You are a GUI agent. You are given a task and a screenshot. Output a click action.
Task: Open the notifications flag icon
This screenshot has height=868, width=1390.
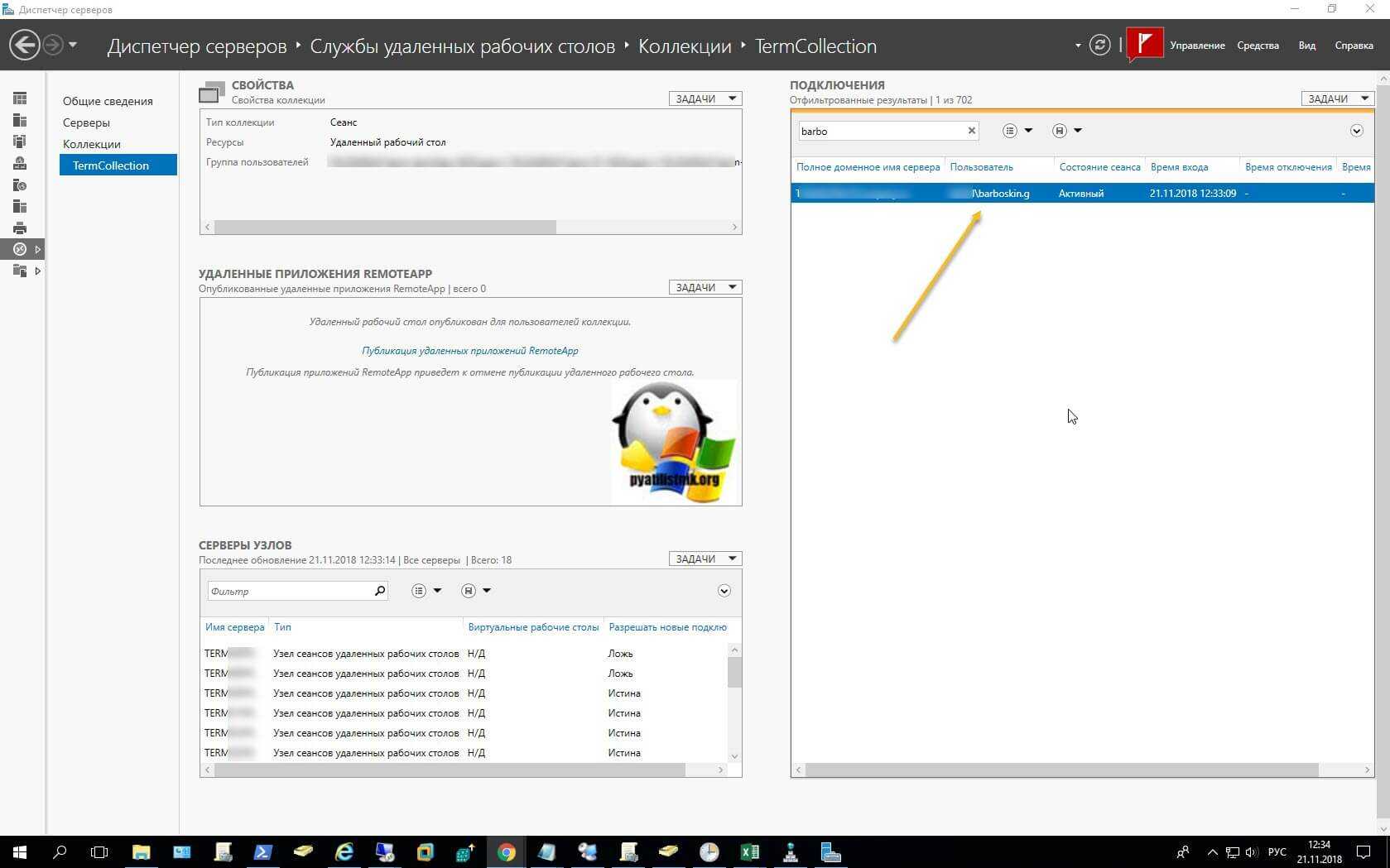pyautogui.click(x=1145, y=45)
